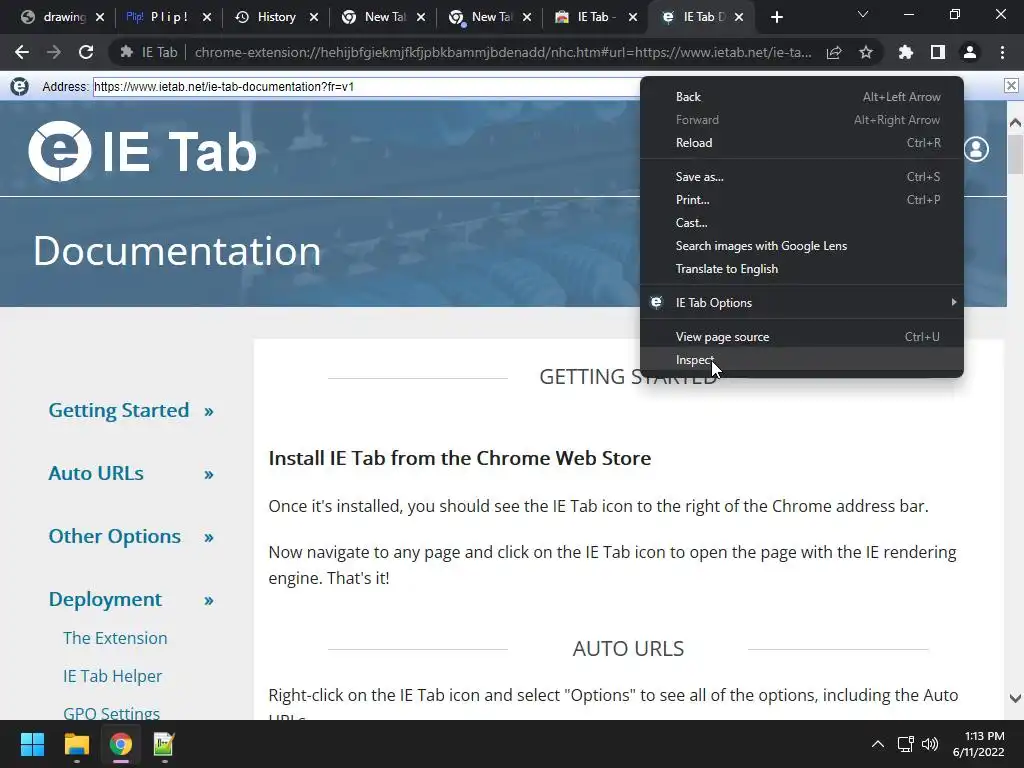Viewport: 1024px width, 768px height.
Task: Open the IE Tab Helper sub-link
Action: pyautogui.click(x=112, y=676)
